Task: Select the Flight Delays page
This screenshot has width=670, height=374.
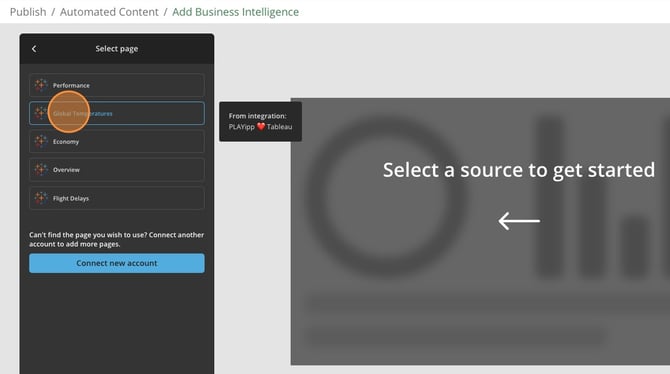Action: click(x=117, y=198)
